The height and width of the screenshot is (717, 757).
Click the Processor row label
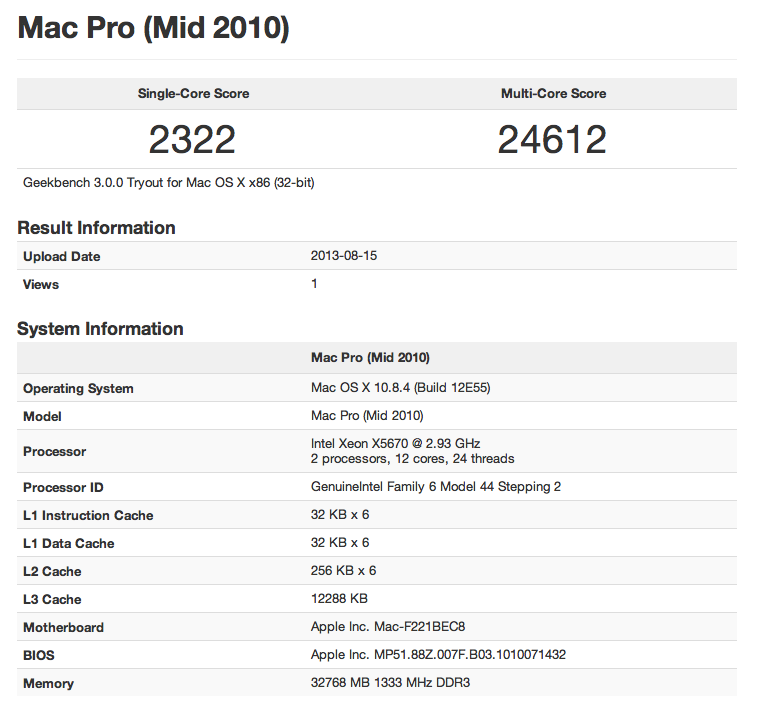coord(55,451)
